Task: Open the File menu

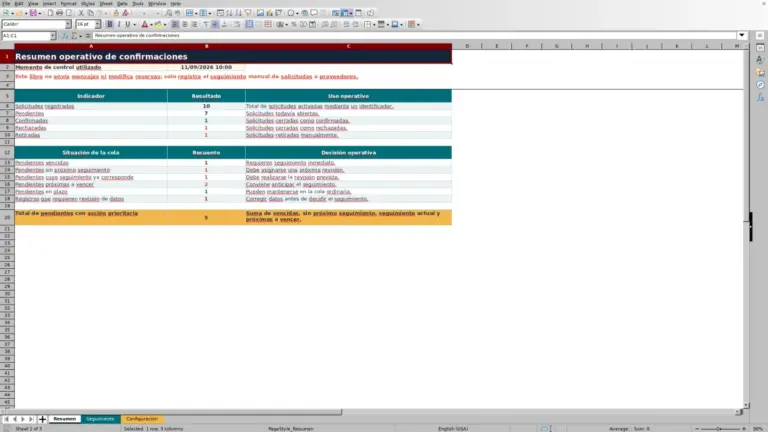Action: pos(6,3)
